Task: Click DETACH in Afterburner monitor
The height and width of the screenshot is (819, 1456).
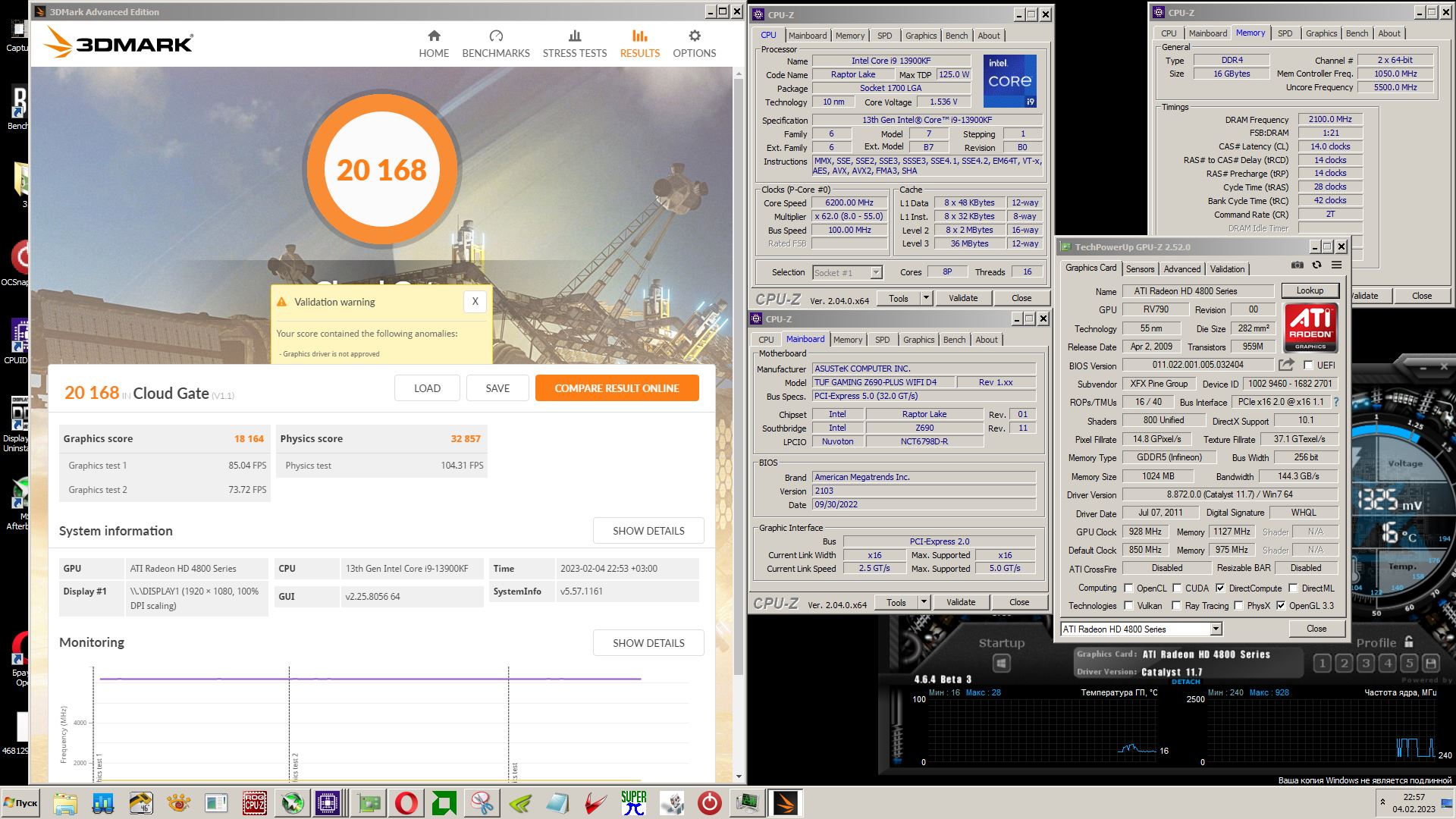Action: pyautogui.click(x=1186, y=682)
